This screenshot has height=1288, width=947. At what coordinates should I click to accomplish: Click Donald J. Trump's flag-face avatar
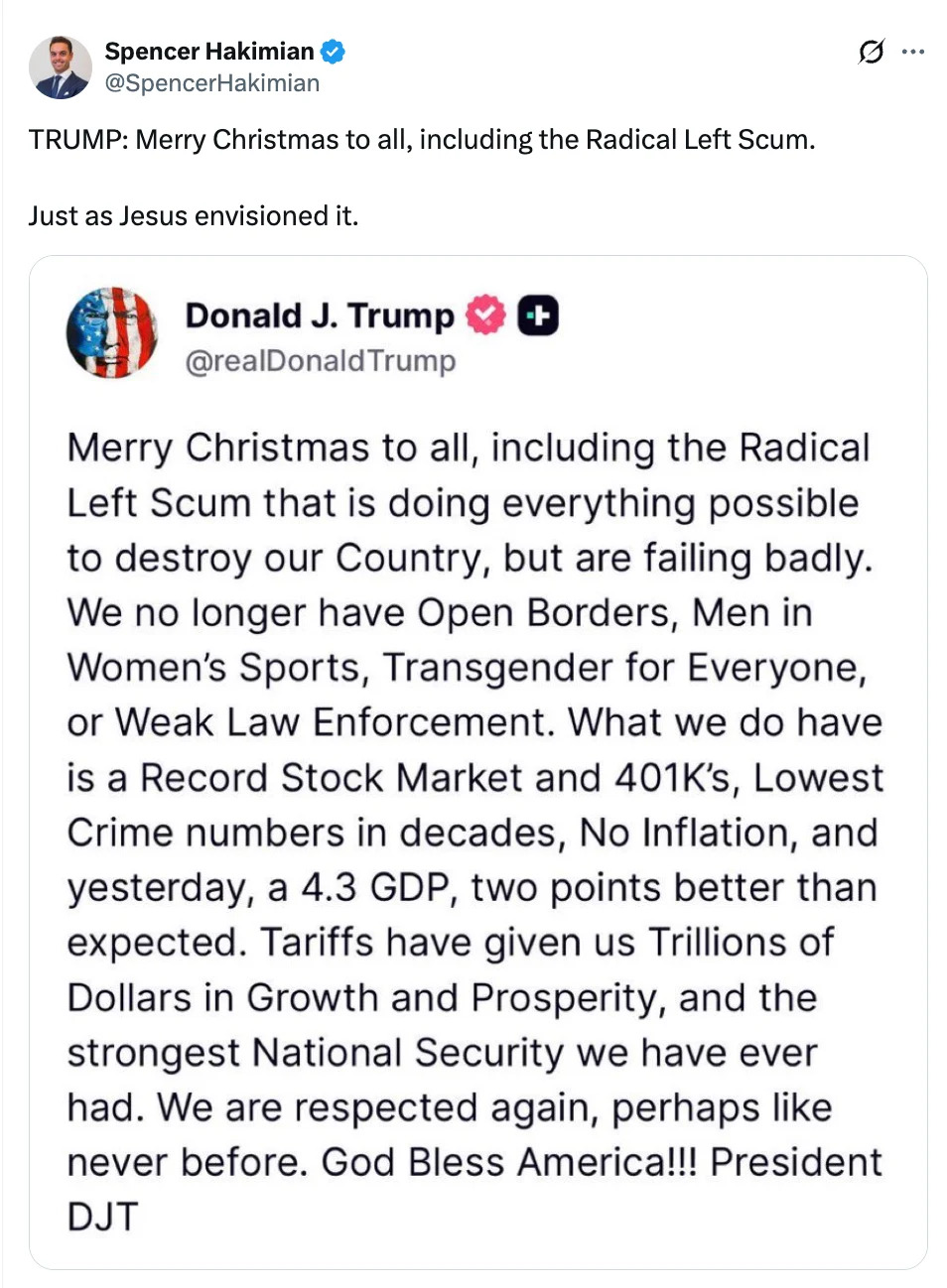112,333
